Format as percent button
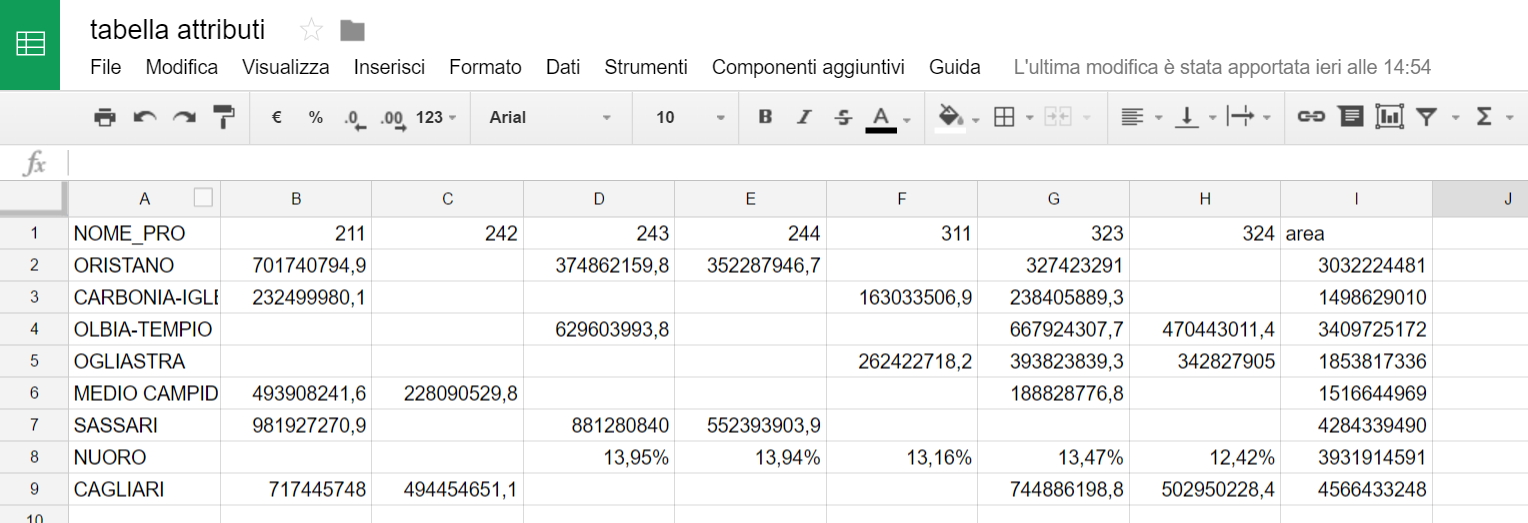1528x523 pixels. click(316, 117)
